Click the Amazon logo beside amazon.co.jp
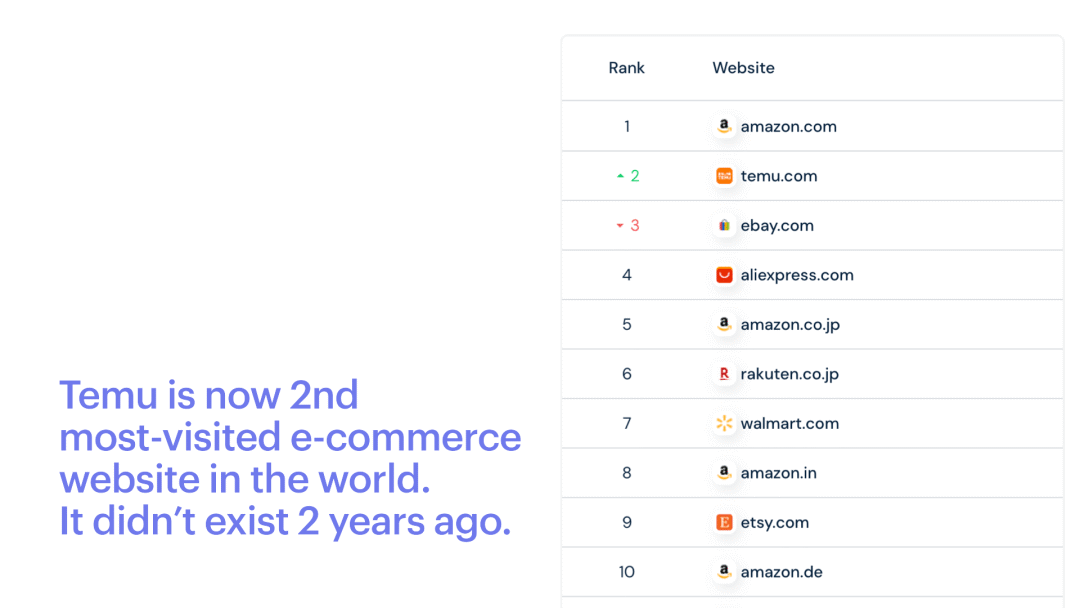Image resolution: width=1080 pixels, height=608 pixels. pyautogui.click(x=724, y=324)
